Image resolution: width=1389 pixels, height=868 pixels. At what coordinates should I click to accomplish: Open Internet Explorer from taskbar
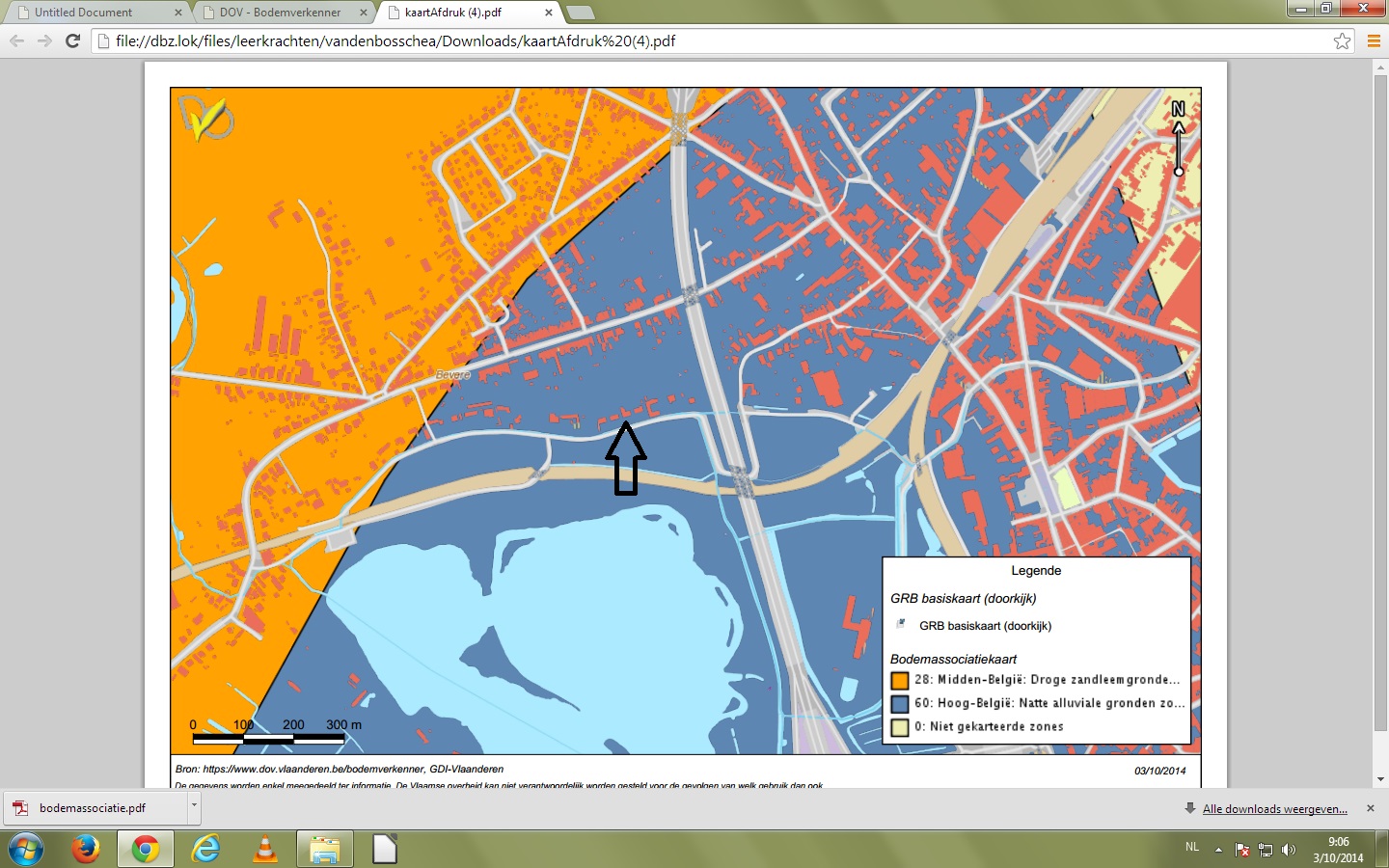pyautogui.click(x=204, y=849)
